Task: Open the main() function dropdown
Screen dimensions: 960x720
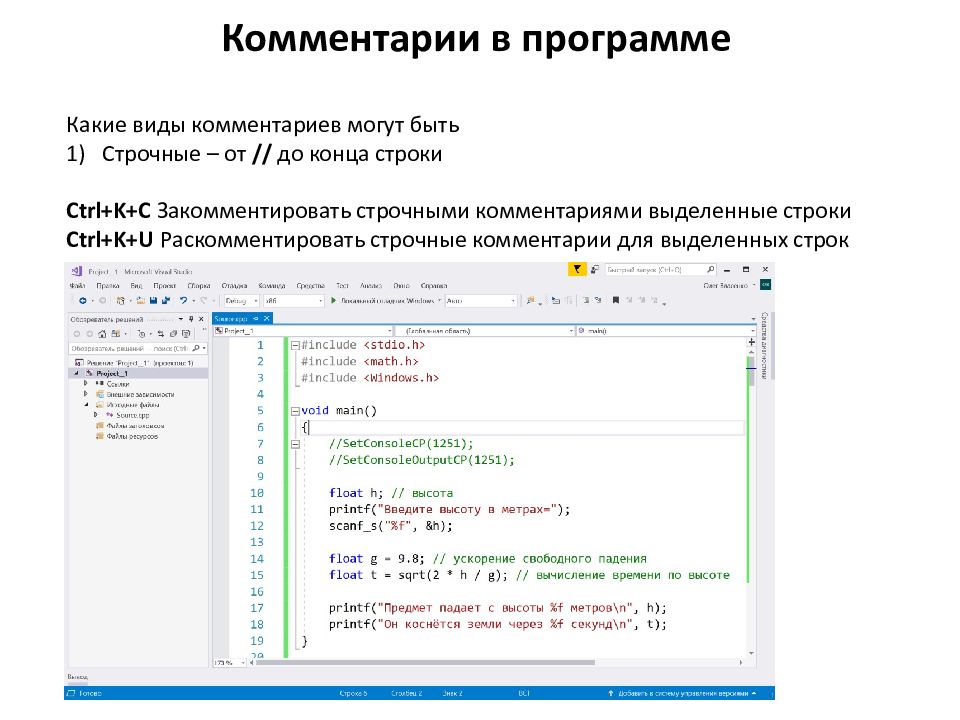Action: pyautogui.click(x=666, y=331)
